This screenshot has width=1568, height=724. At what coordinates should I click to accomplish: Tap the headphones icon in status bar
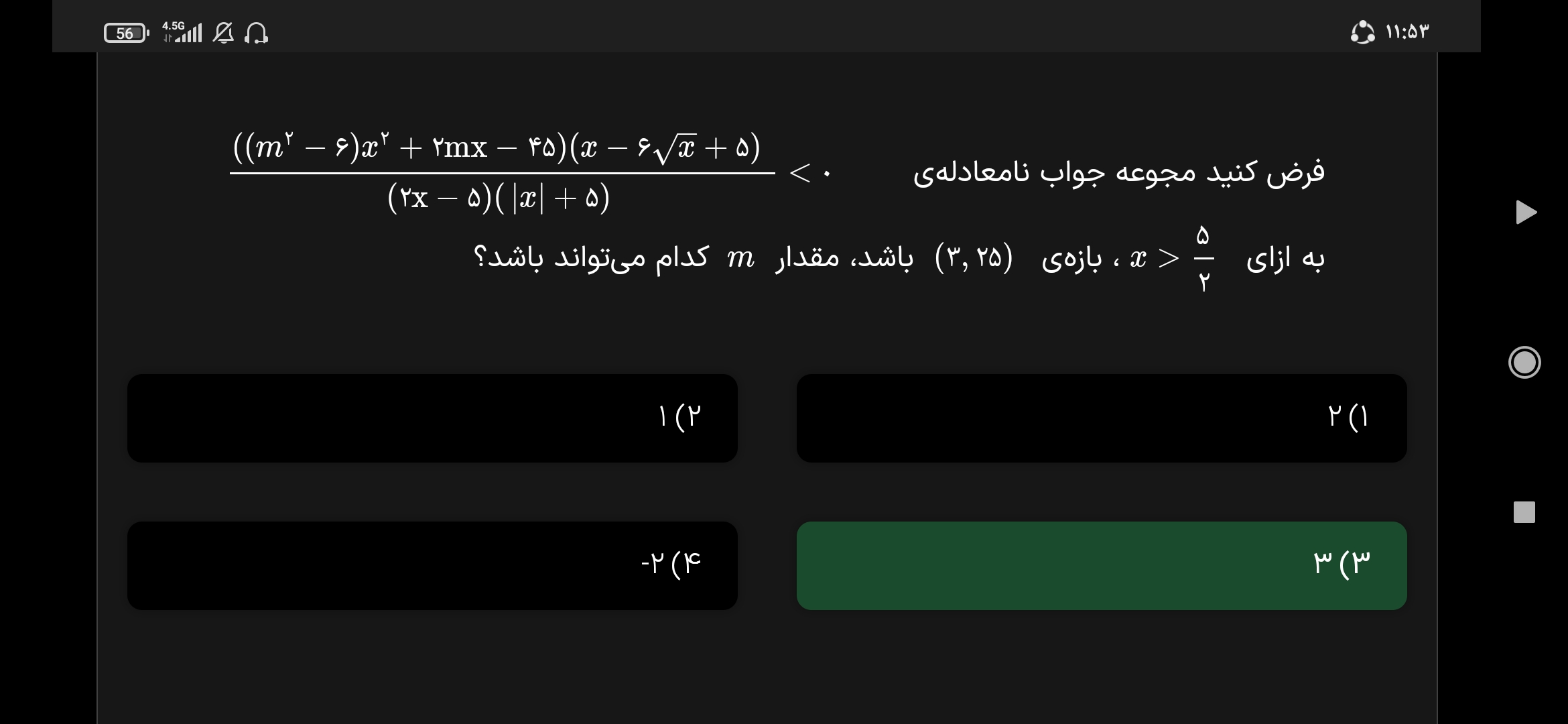pyautogui.click(x=256, y=32)
